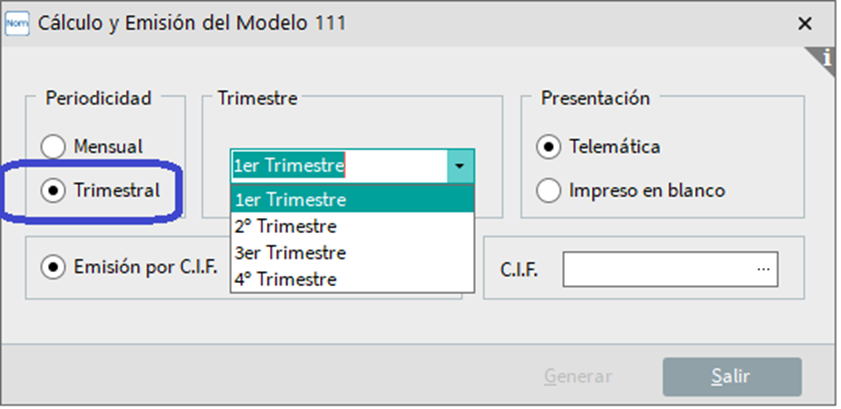Pick 2° Trimestre from the list
Image resolution: width=841 pixels, height=409 pixels.
[352, 226]
